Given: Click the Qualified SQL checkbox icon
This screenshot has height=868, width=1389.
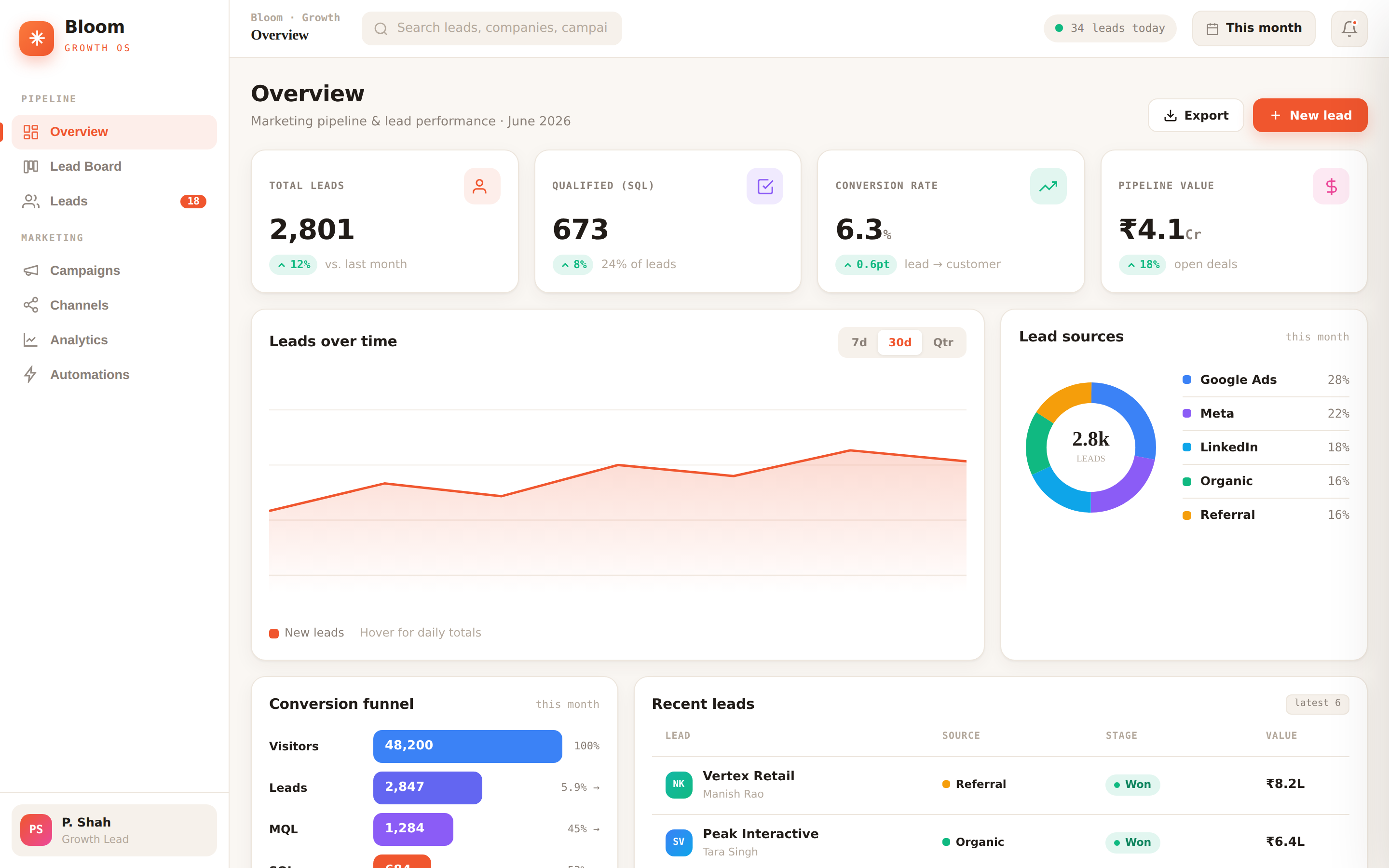Looking at the screenshot, I should [x=764, y=186].
